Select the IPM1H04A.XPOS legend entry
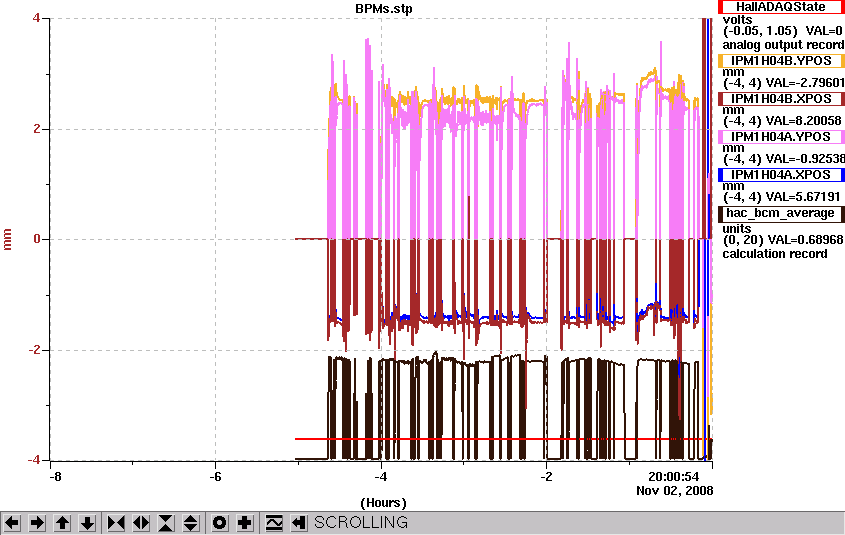The height and width of the screenshot is (535, 845). [780, 175]
